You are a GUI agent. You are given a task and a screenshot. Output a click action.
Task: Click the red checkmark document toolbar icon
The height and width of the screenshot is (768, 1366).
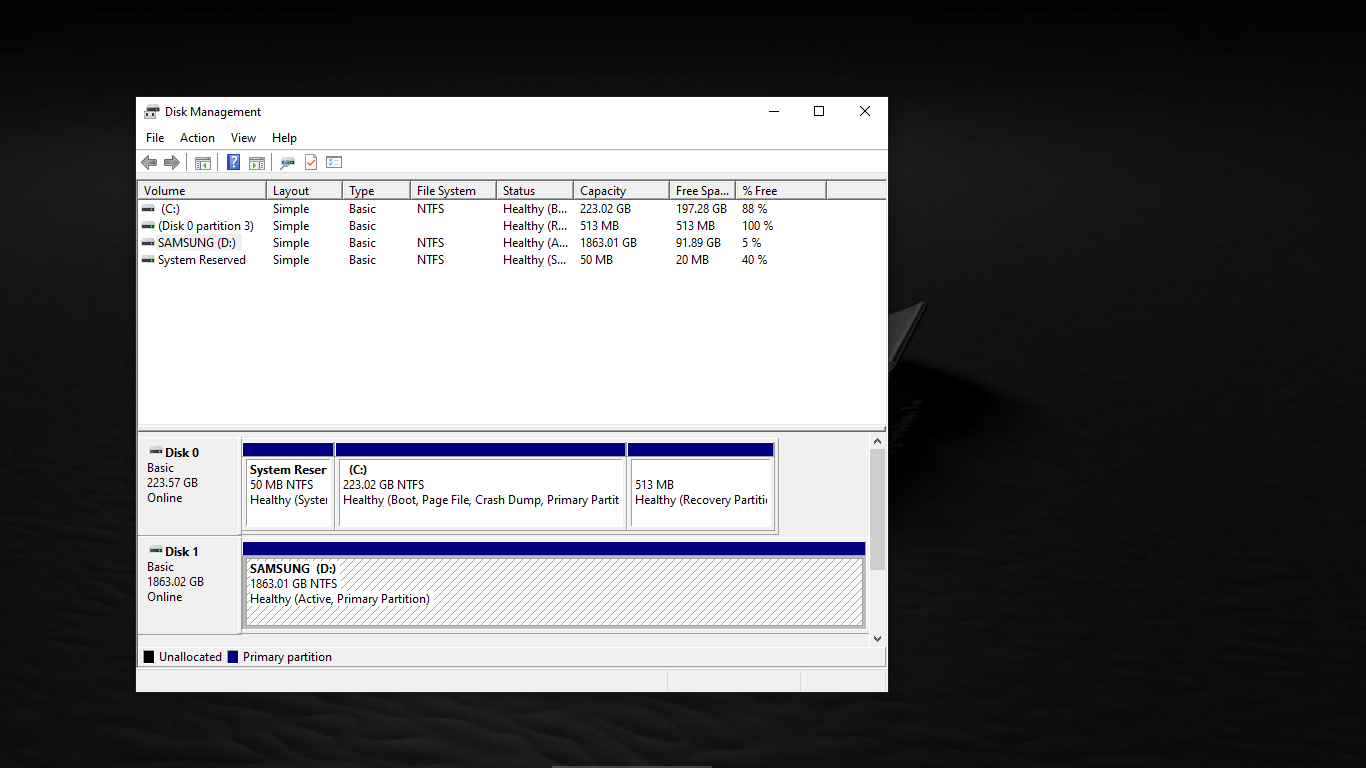coord(311,162)
